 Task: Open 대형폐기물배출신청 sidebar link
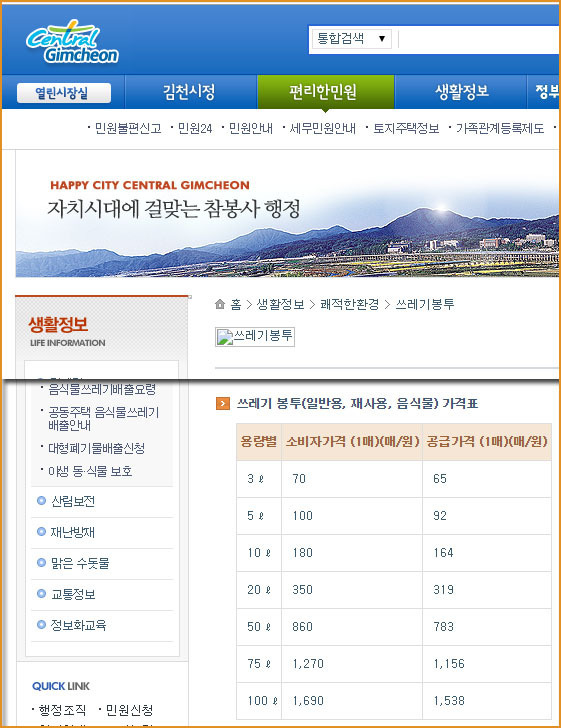click(x=97, y=448)
